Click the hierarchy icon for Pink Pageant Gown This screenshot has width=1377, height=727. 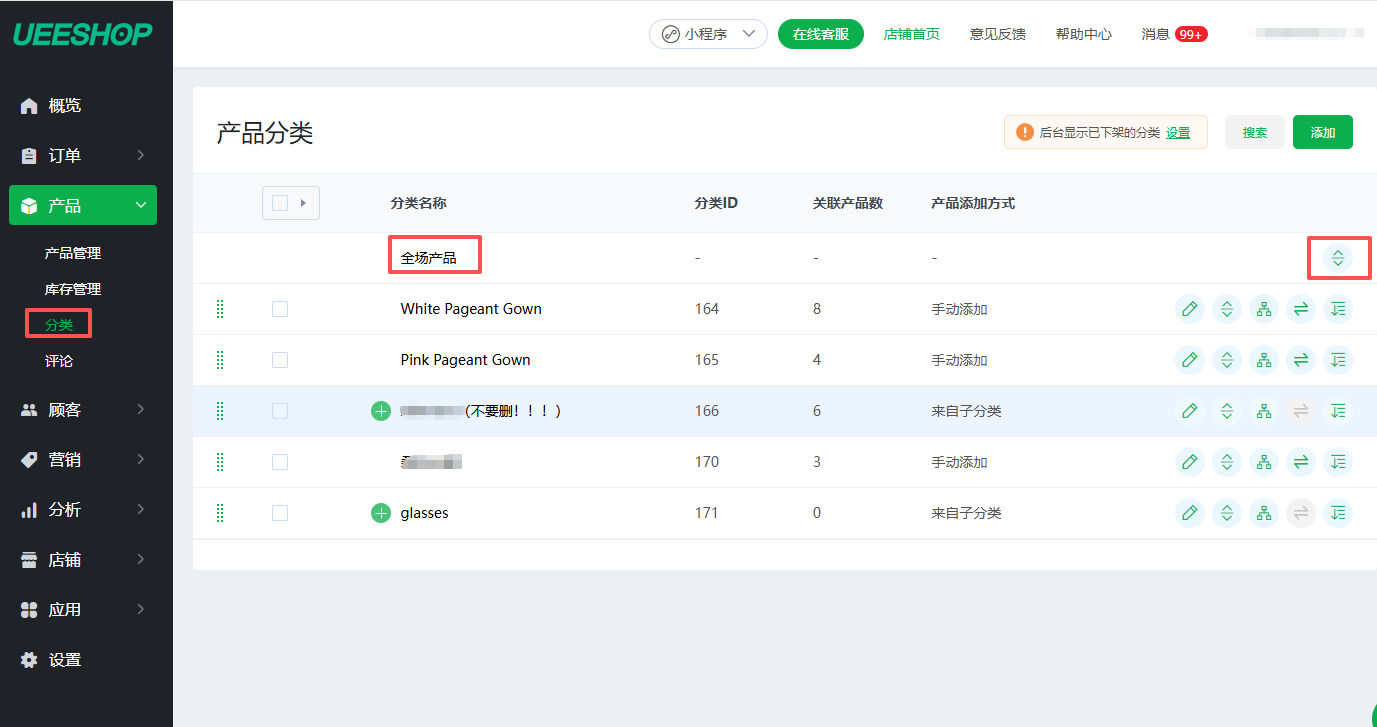1264,360
